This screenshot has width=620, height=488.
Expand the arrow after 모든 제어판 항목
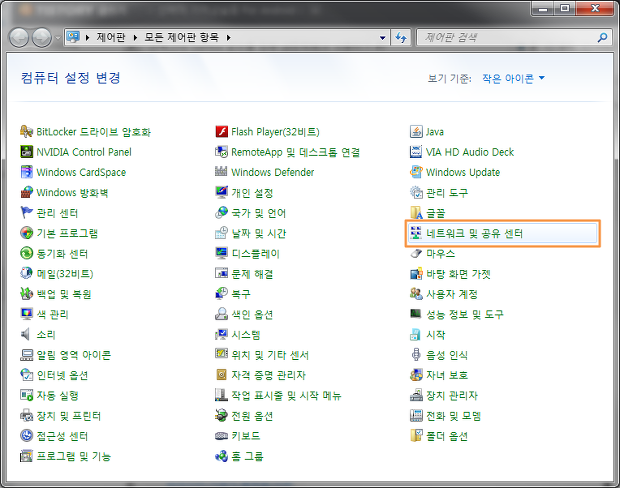[229, 38]
